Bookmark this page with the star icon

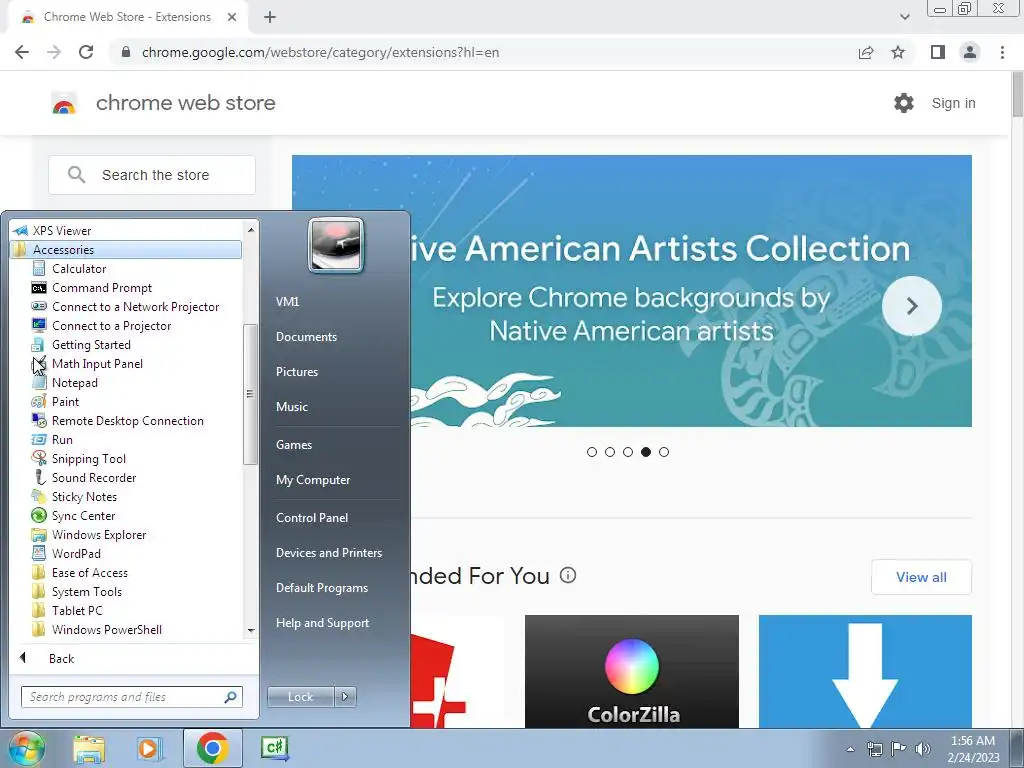(898, 52)
